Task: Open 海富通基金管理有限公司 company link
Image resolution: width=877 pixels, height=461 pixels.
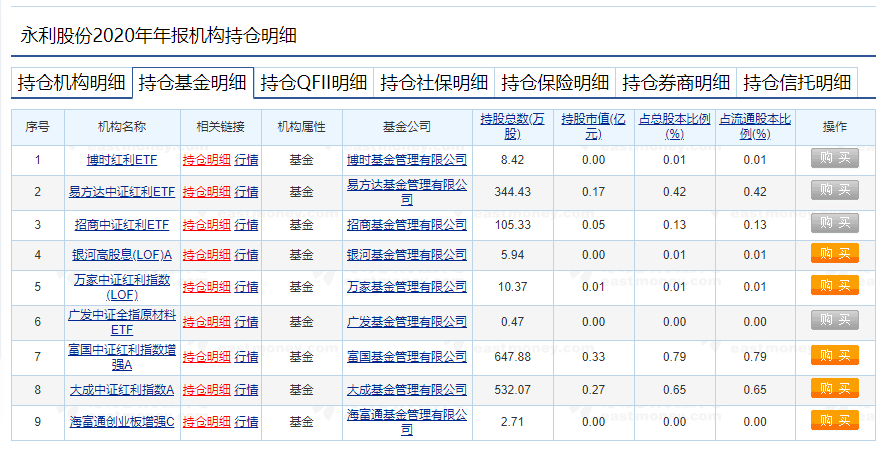Action: click(407, 422)
